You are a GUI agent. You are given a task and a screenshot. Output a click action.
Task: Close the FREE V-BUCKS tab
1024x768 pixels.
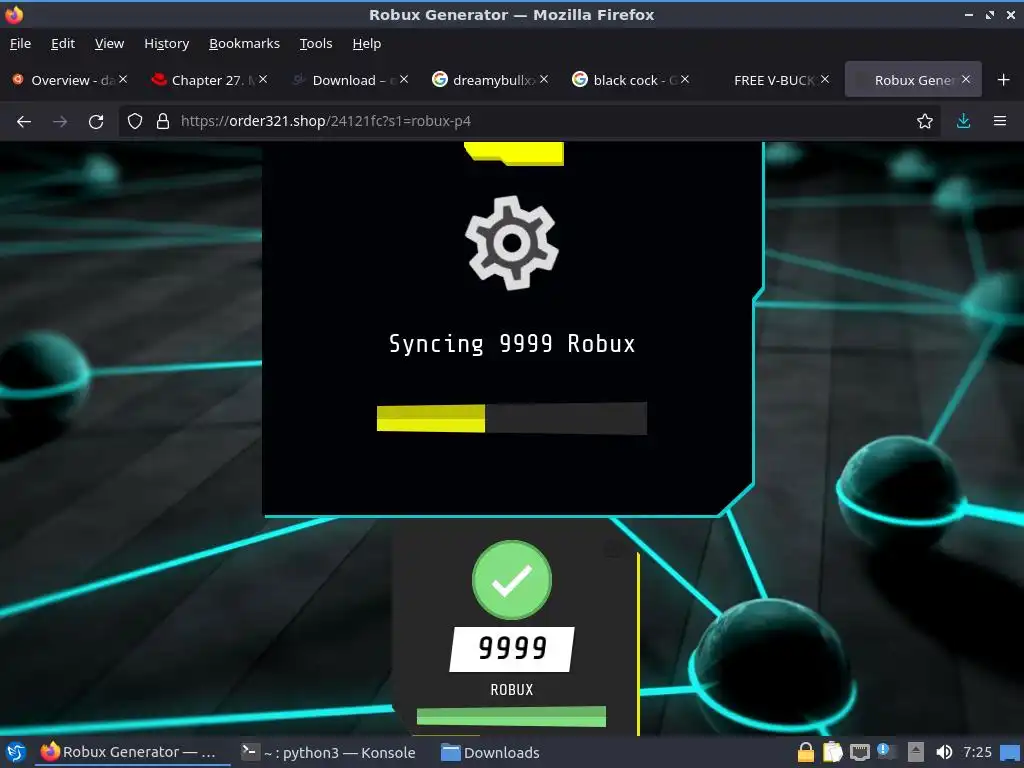point(825,79)
